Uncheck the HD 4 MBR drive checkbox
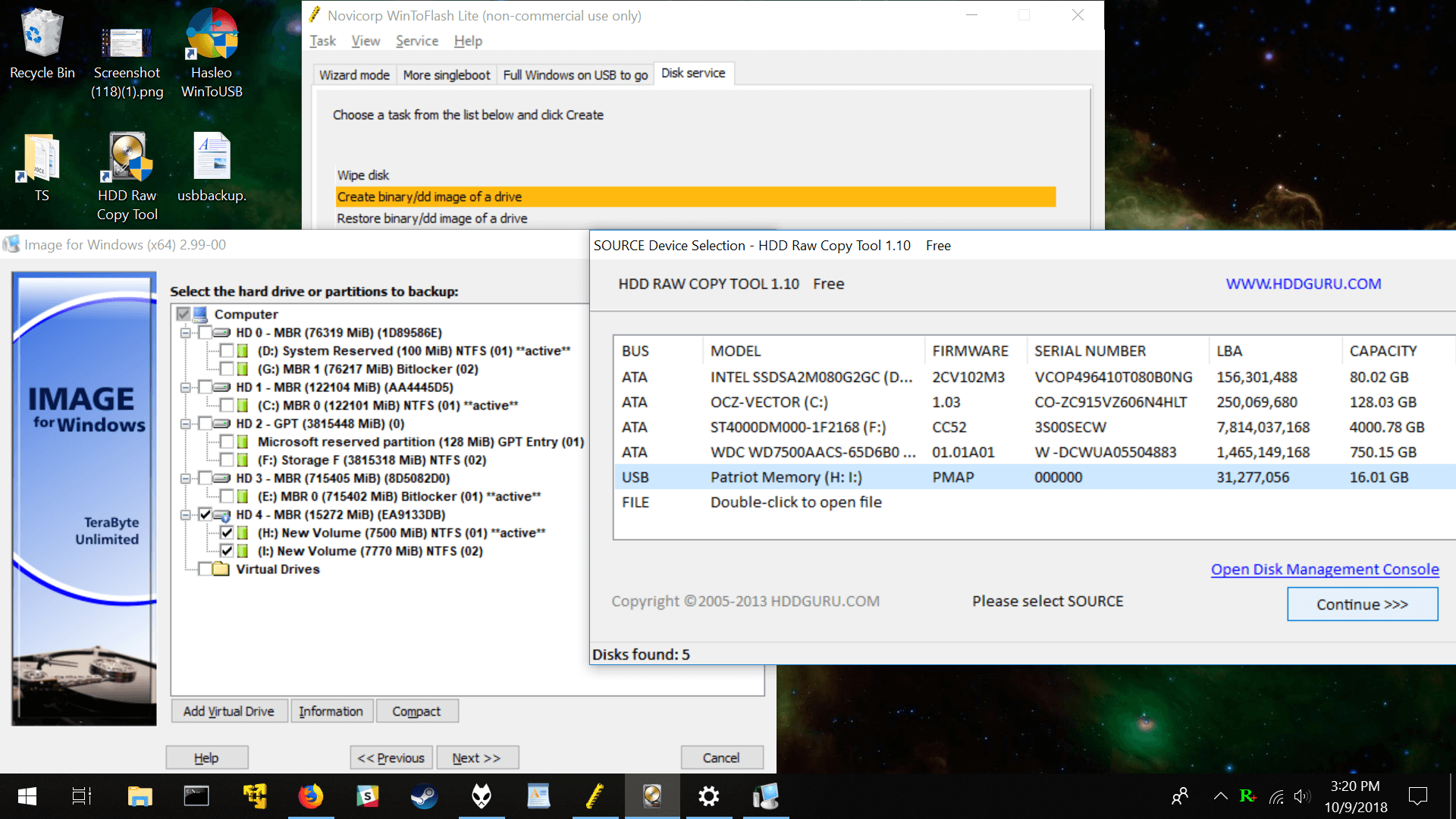The width and height of the screenshot is (1456, 819). [x=205, y=515]
